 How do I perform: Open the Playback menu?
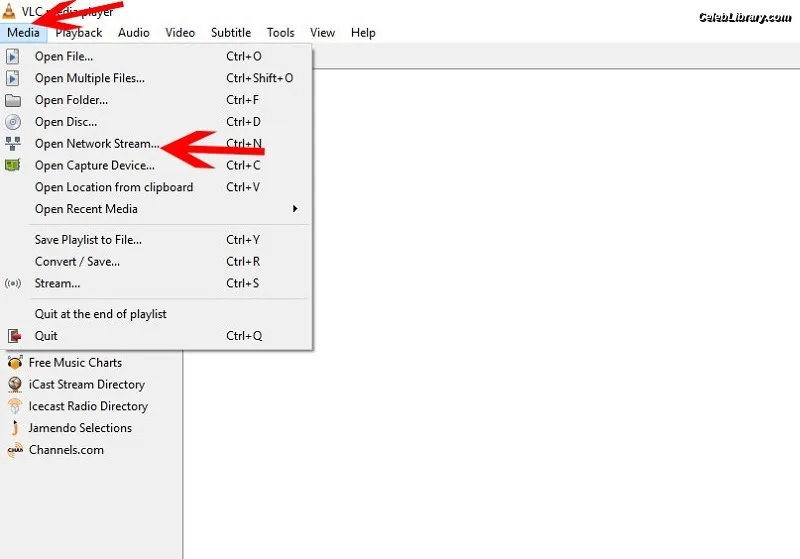[79, 33]
